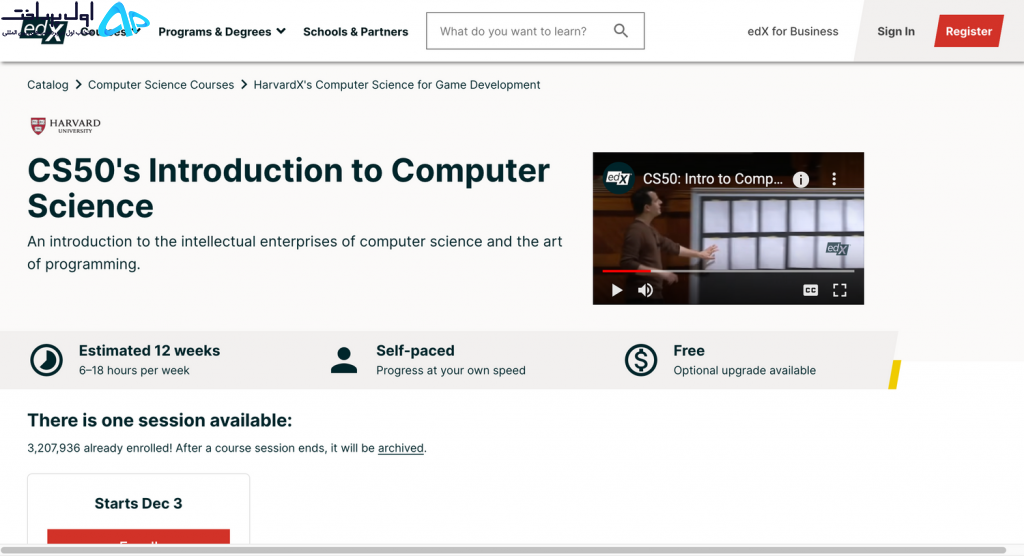Open the Schools & Partners menu
This screenshot has width=1024, height=556.
(355, 32)
